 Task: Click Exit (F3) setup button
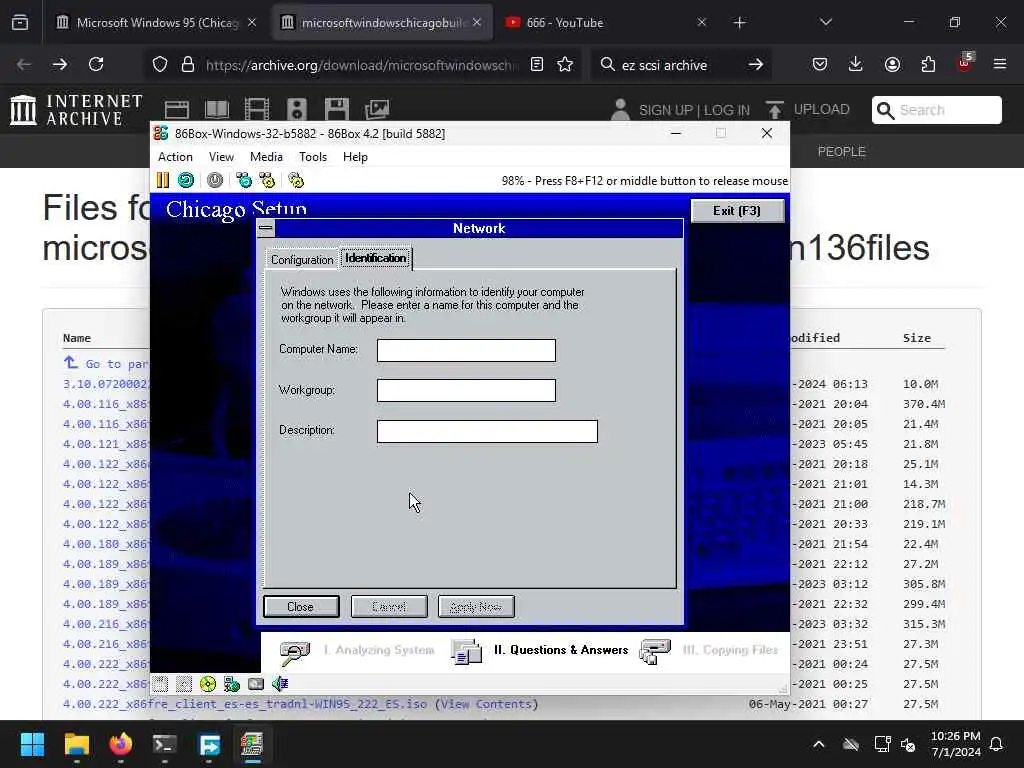[737, 210]
